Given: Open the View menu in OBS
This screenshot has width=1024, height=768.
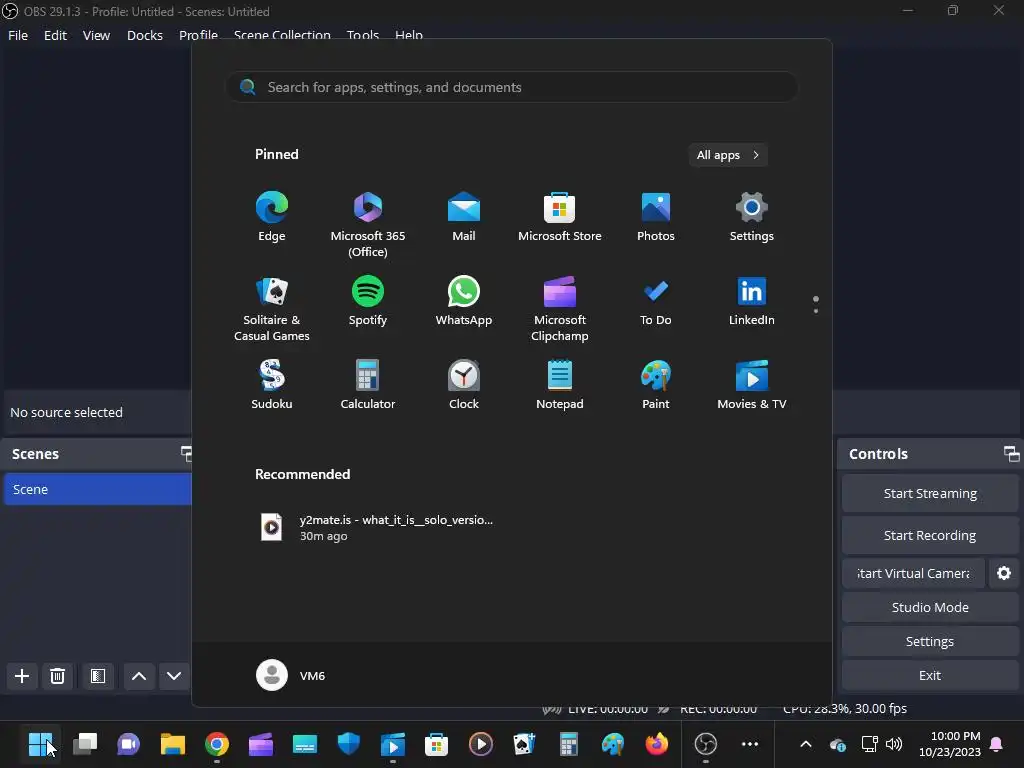Looking at the screenshot, I should coord(96,35).
